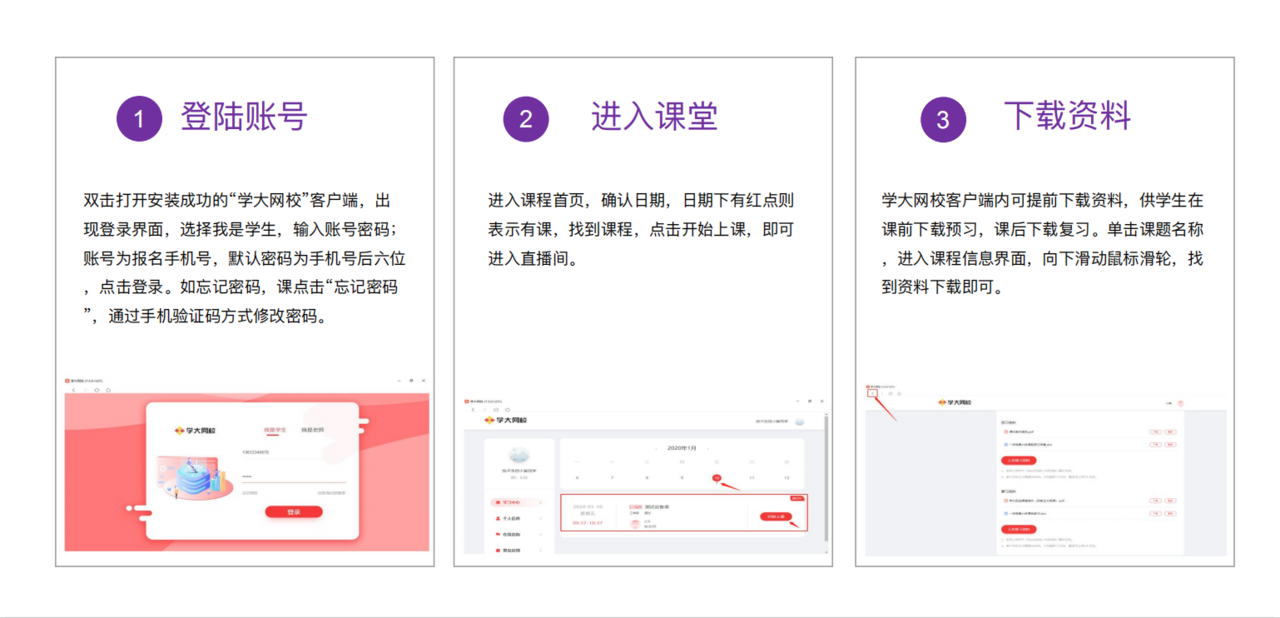
Task: Click the home icon in the login window
Action: click(108, 390)
